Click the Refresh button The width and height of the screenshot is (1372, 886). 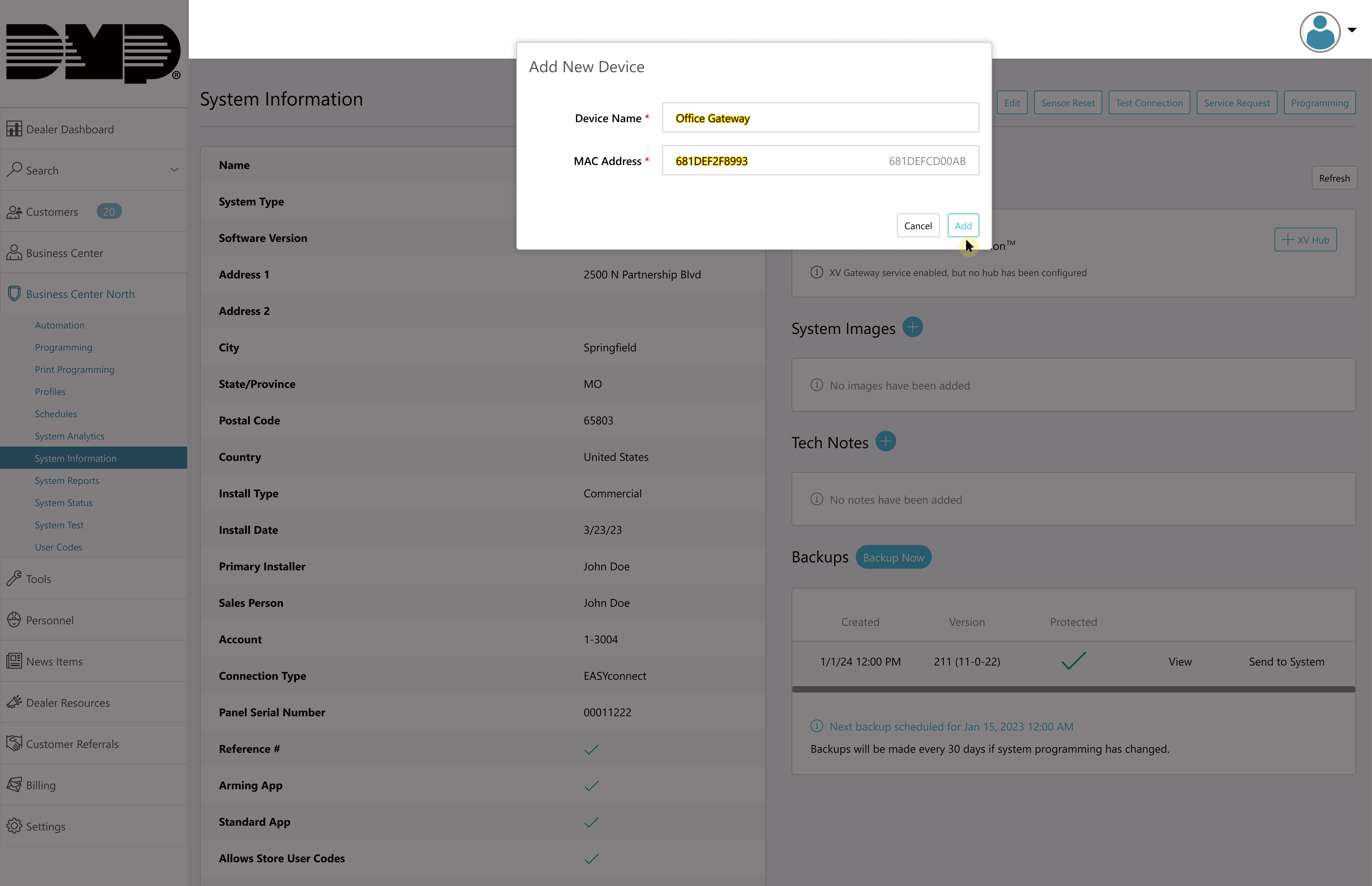tap(1334, 178)
